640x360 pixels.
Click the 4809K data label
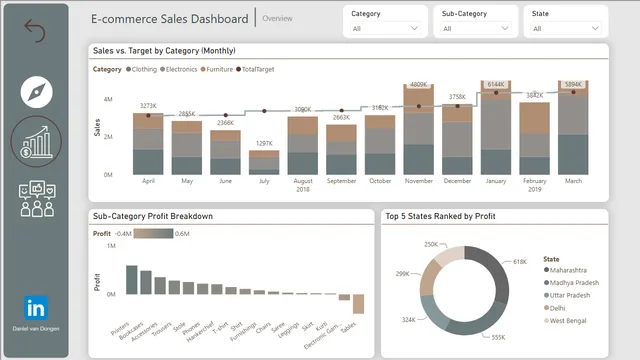tap(419, 84)
